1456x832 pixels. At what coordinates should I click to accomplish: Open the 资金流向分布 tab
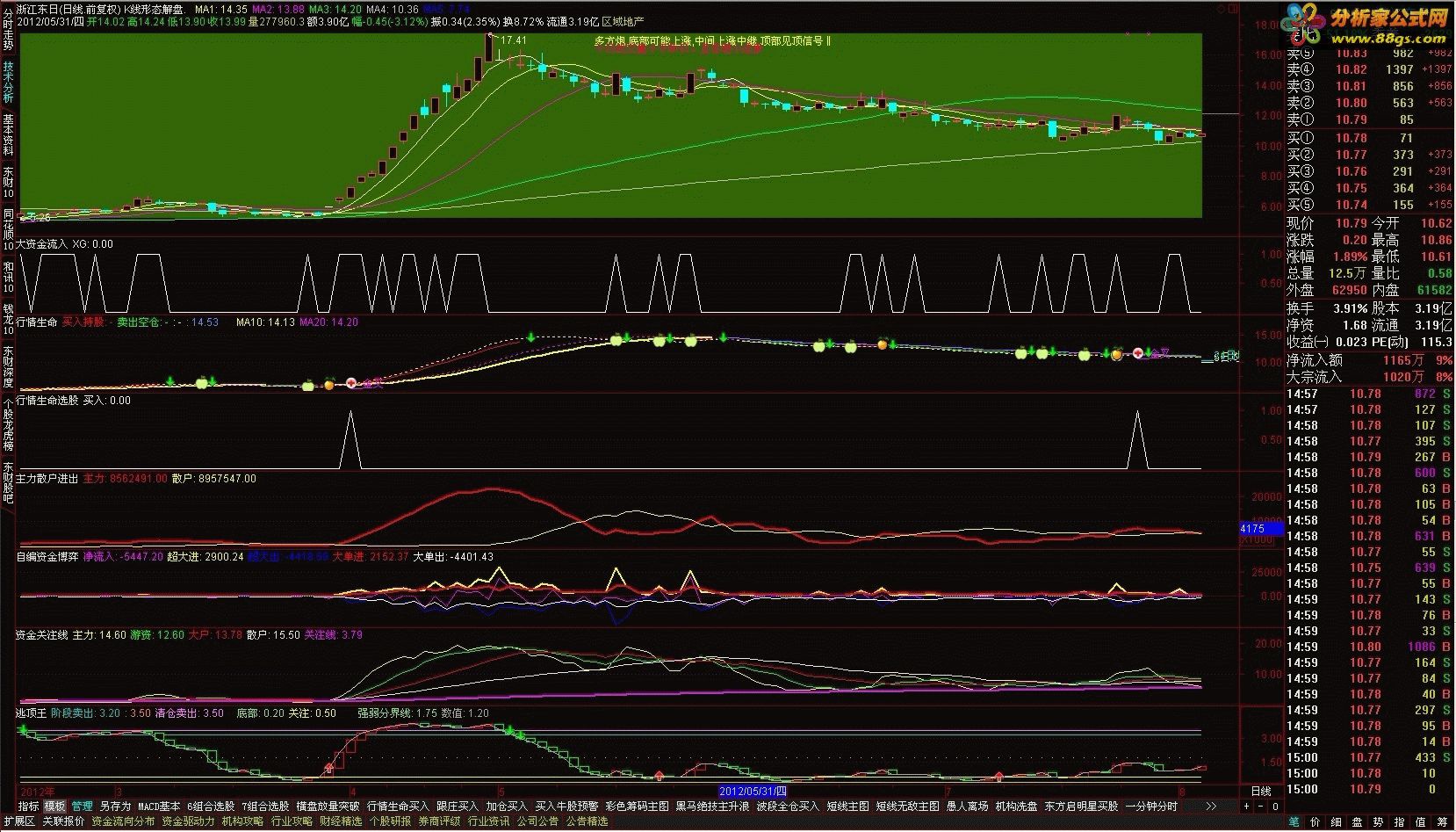tap(123, 821)
